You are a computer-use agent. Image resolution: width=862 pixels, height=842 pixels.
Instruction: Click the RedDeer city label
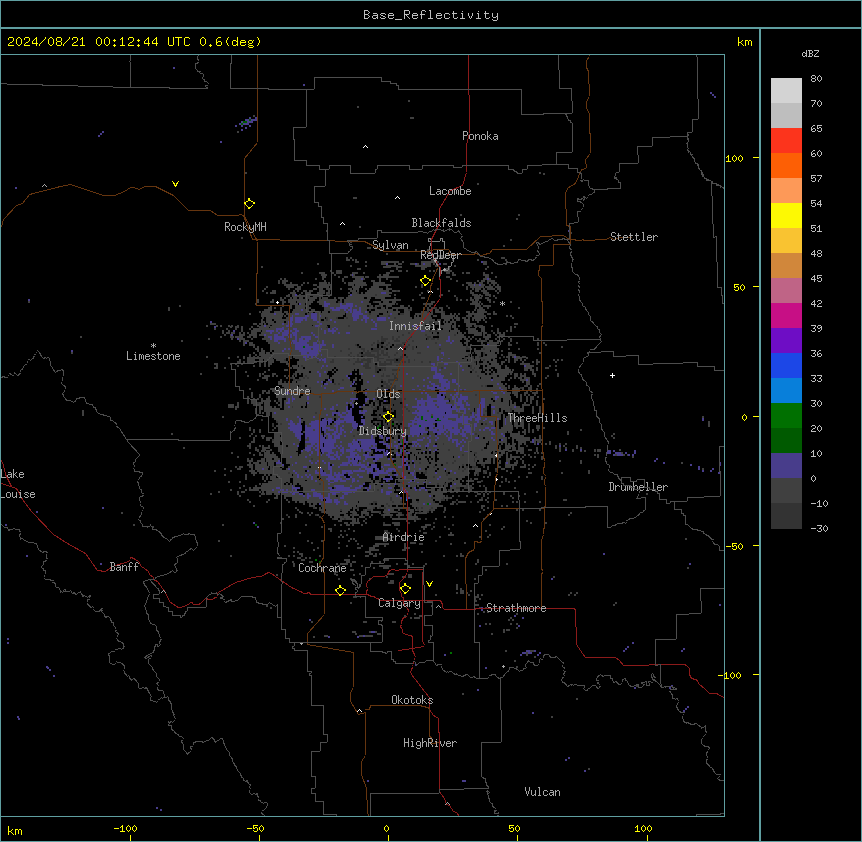[441, 255]
